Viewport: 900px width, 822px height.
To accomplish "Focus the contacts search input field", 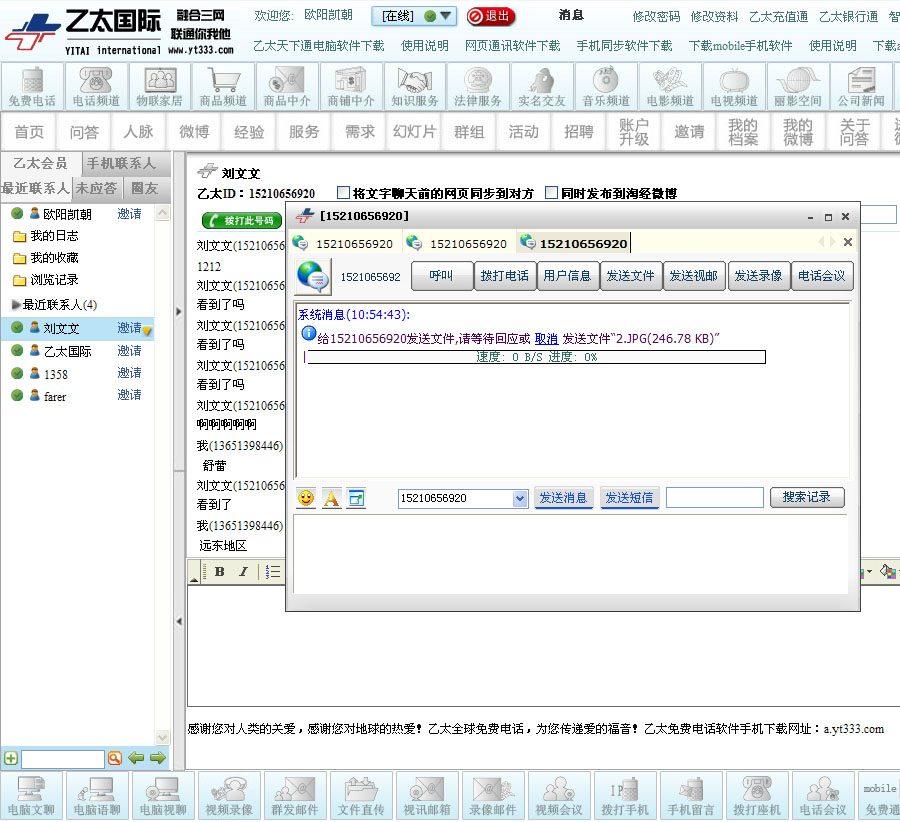I will tap(63, 759).
